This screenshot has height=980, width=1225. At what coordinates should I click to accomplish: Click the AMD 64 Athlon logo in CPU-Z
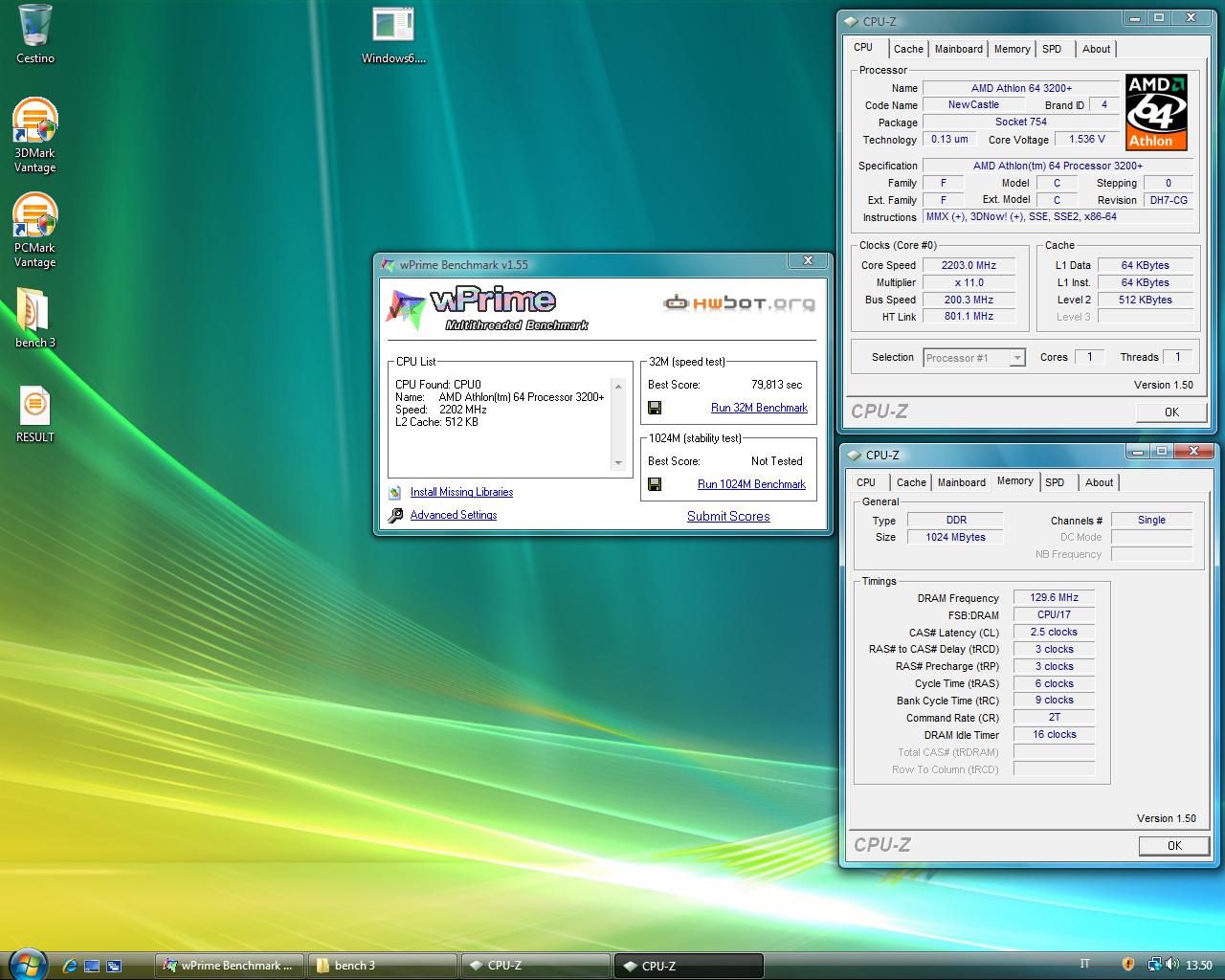click(x=1156, y=112)
